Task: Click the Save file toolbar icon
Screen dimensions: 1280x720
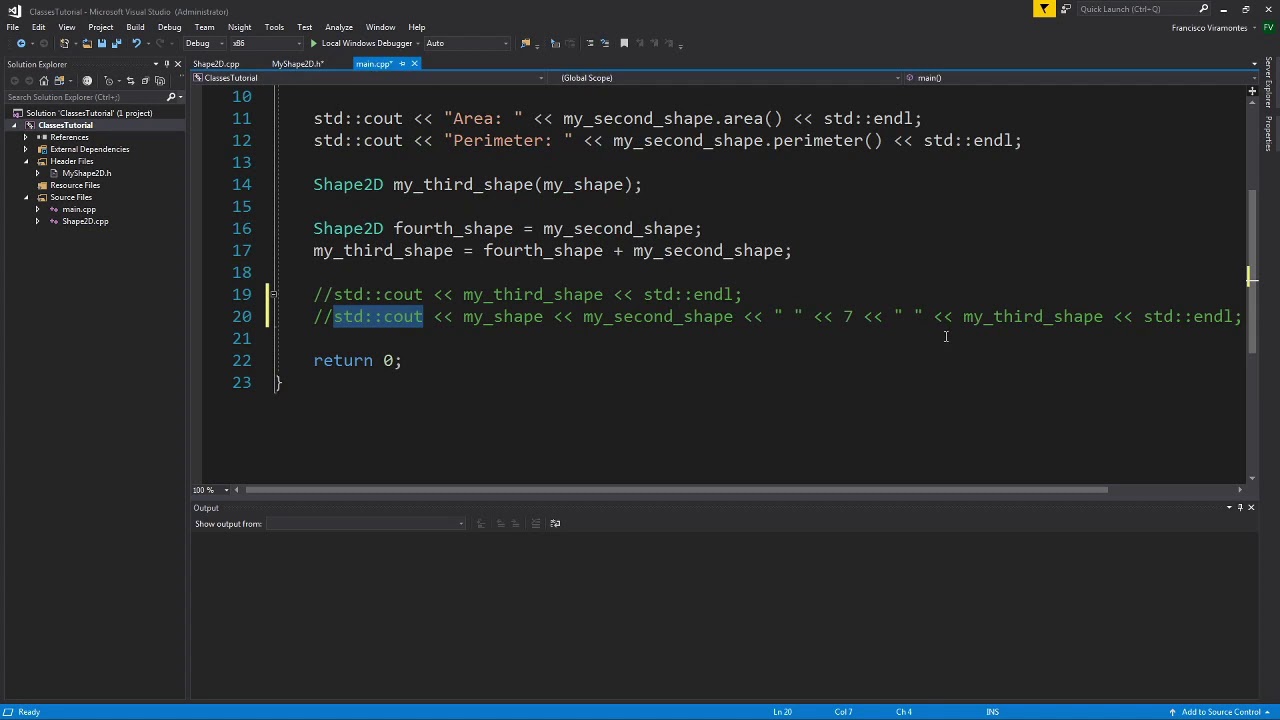Action: pyautogui.click(x=101, y=43)
